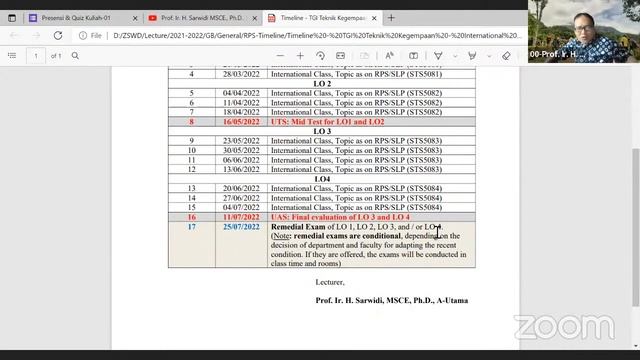Go back to previous page

coord(14,36)
